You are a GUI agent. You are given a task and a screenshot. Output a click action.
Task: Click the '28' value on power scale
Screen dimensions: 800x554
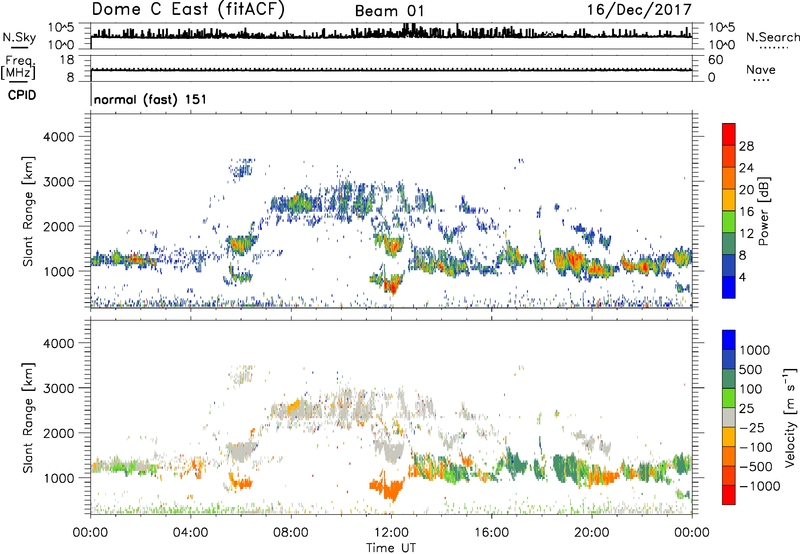(746, 146)
